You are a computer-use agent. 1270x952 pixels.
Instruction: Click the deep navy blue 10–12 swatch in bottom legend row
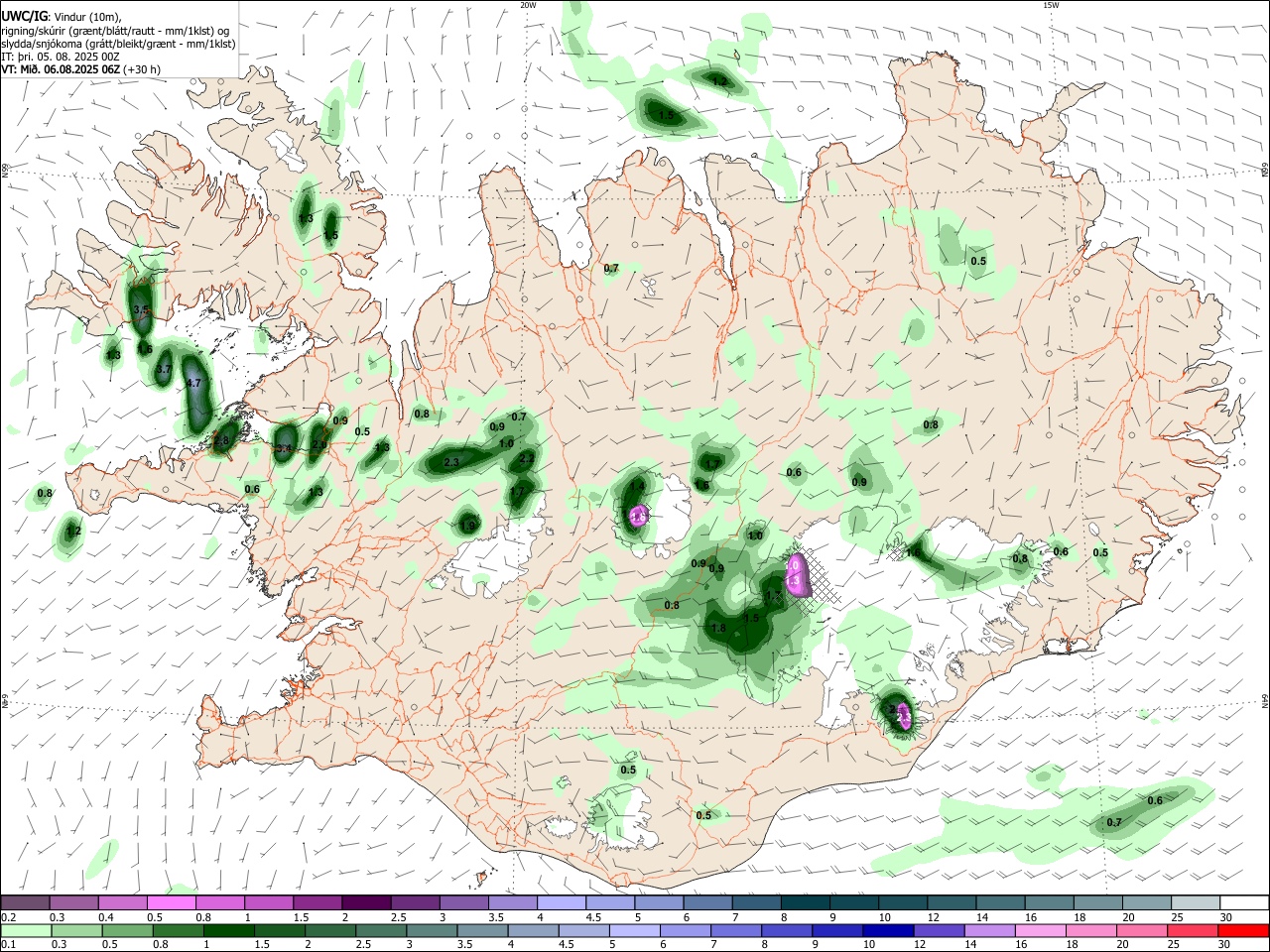point(889,930)
